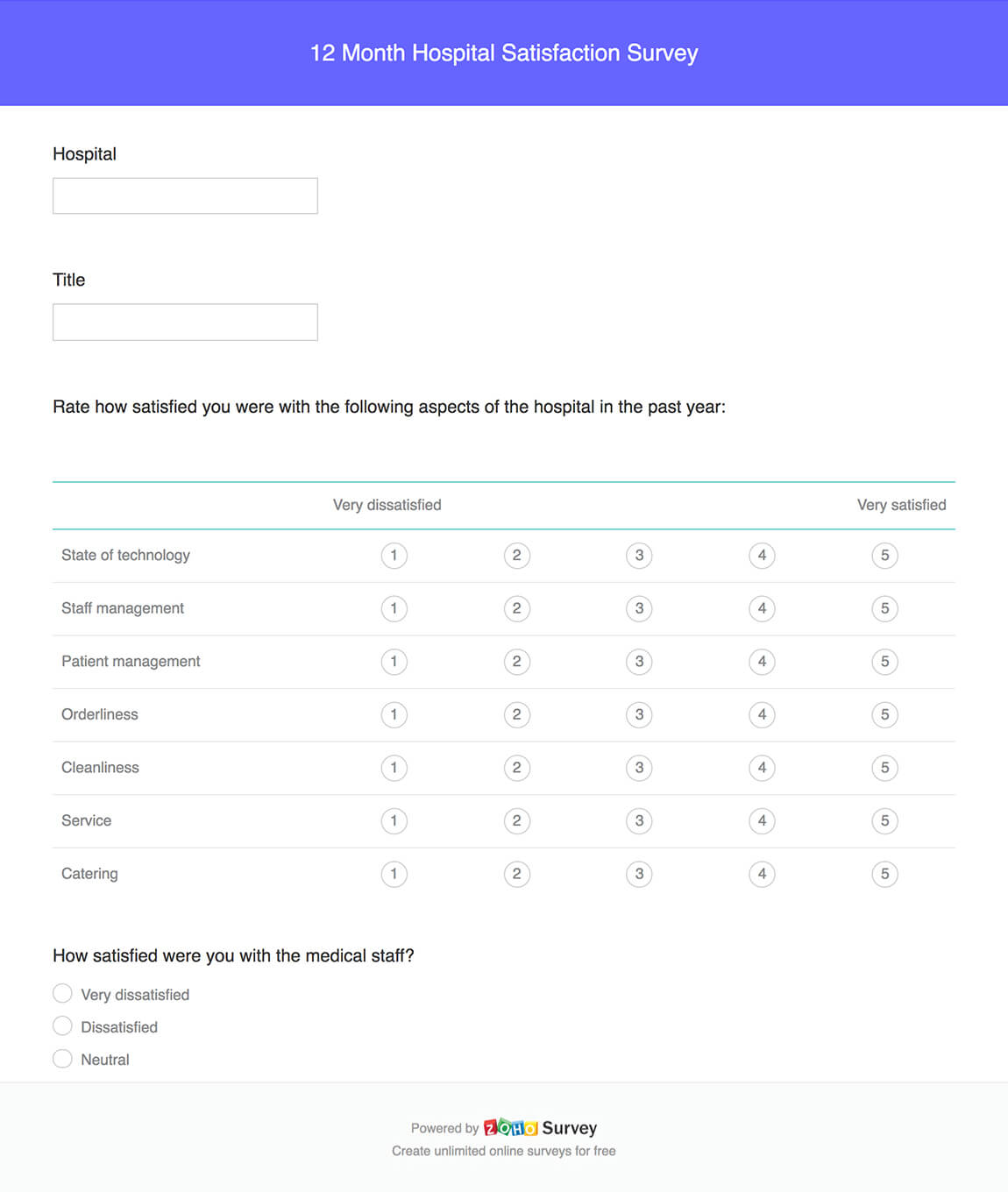Click the Hospital text input field

[185, 195]
